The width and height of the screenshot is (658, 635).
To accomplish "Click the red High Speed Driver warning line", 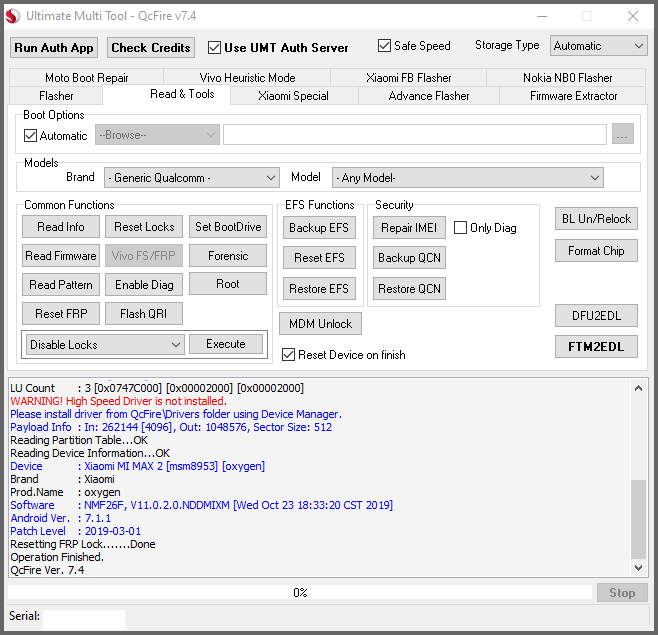I will pos(118,401).
